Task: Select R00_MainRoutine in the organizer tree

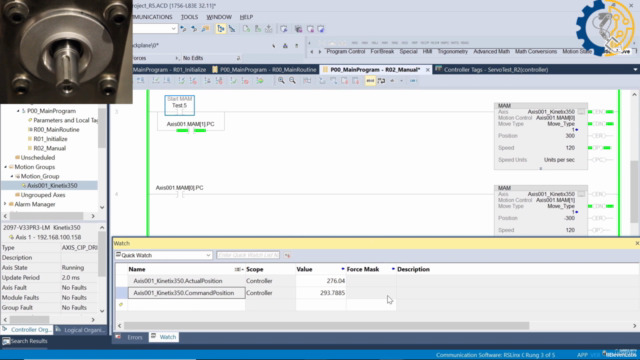Action: tap(56, 130)
